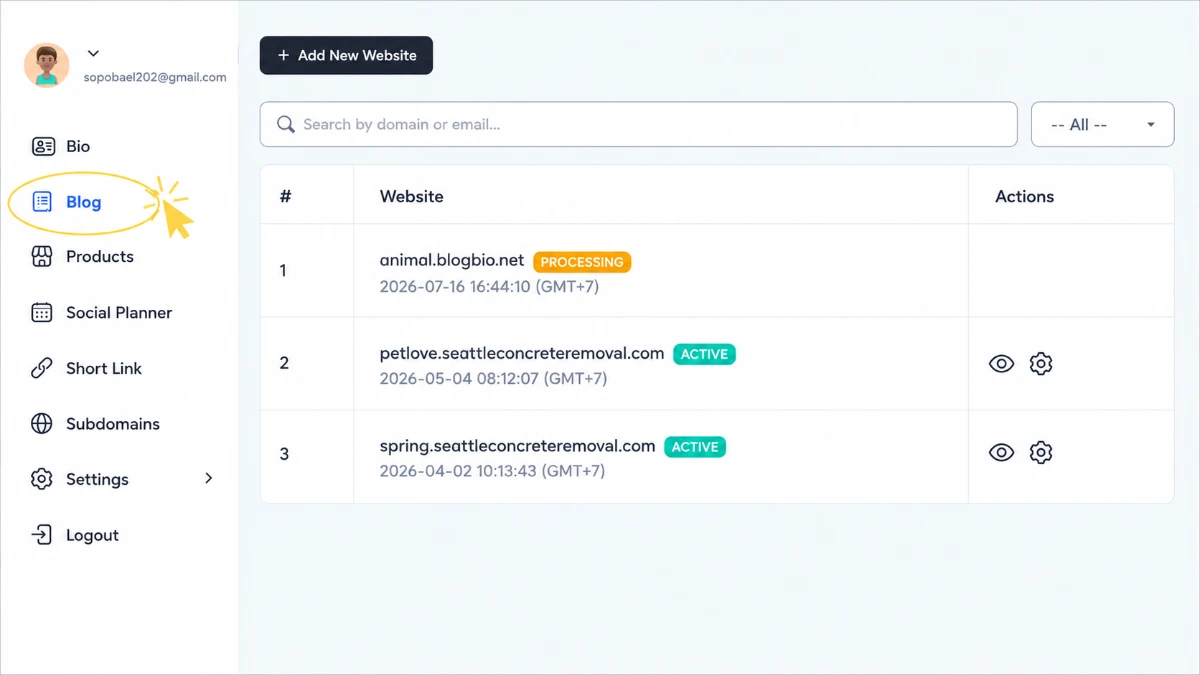Select the Products shop icon
The image size is (1200, 675).
coord(42,257)
